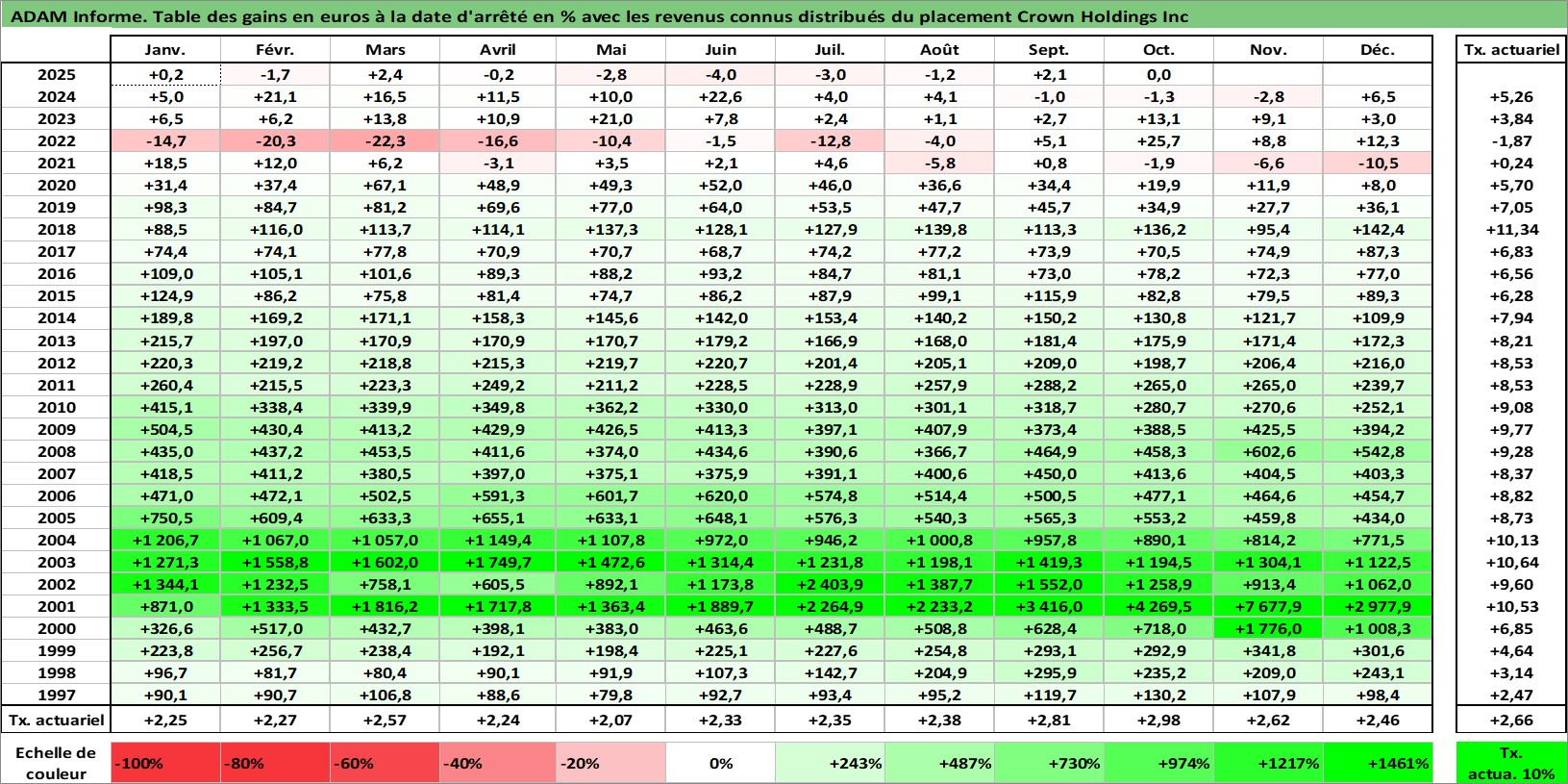Click the '+1 749,7' cell in Avril 2003
The image size is (1568, 784).
coord(497,563)
